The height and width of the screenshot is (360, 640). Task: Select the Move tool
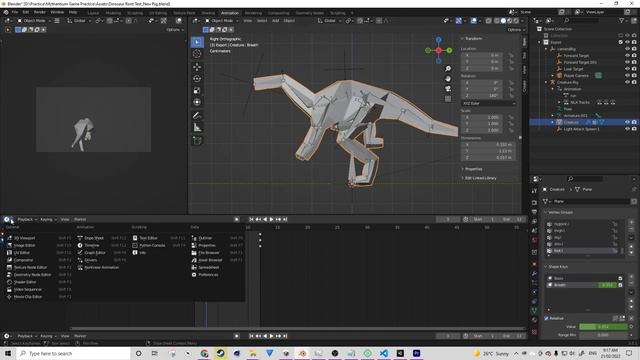[197, 67]
